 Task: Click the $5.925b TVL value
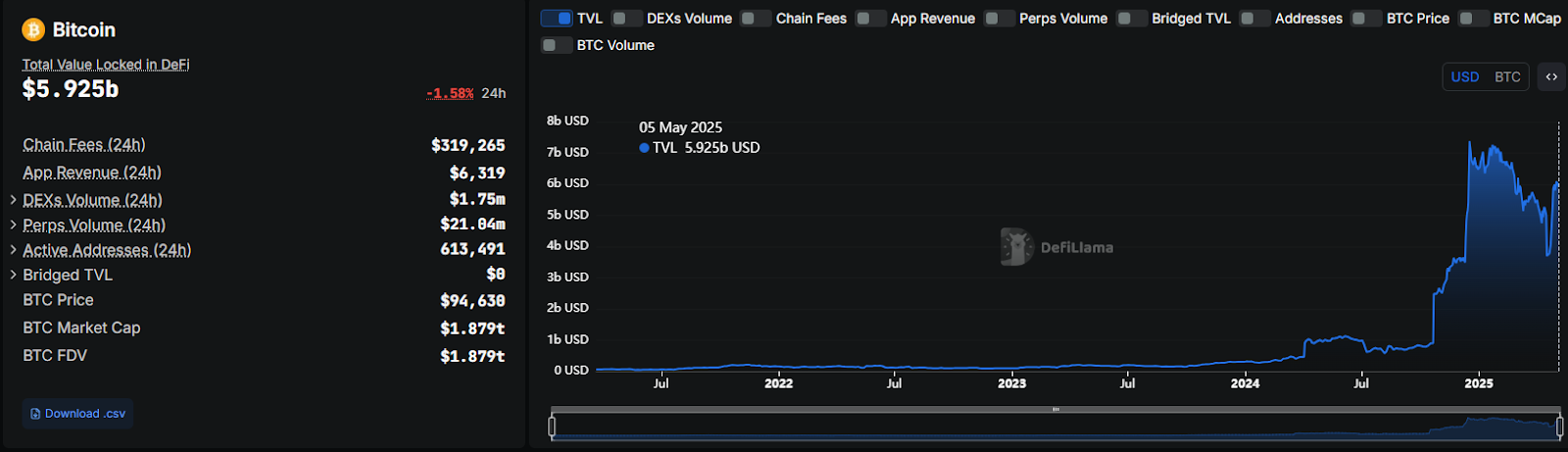[x=71, y=89]
